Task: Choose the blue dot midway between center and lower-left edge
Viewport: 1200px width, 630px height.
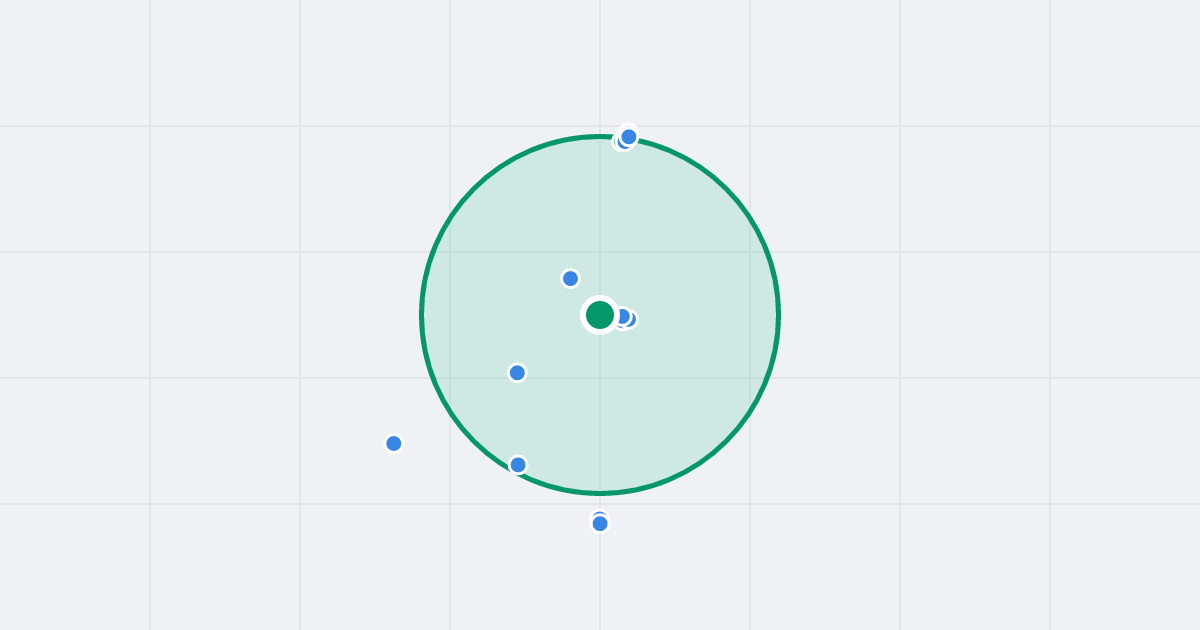Action: pyautogui.click(x=517, y=372)
